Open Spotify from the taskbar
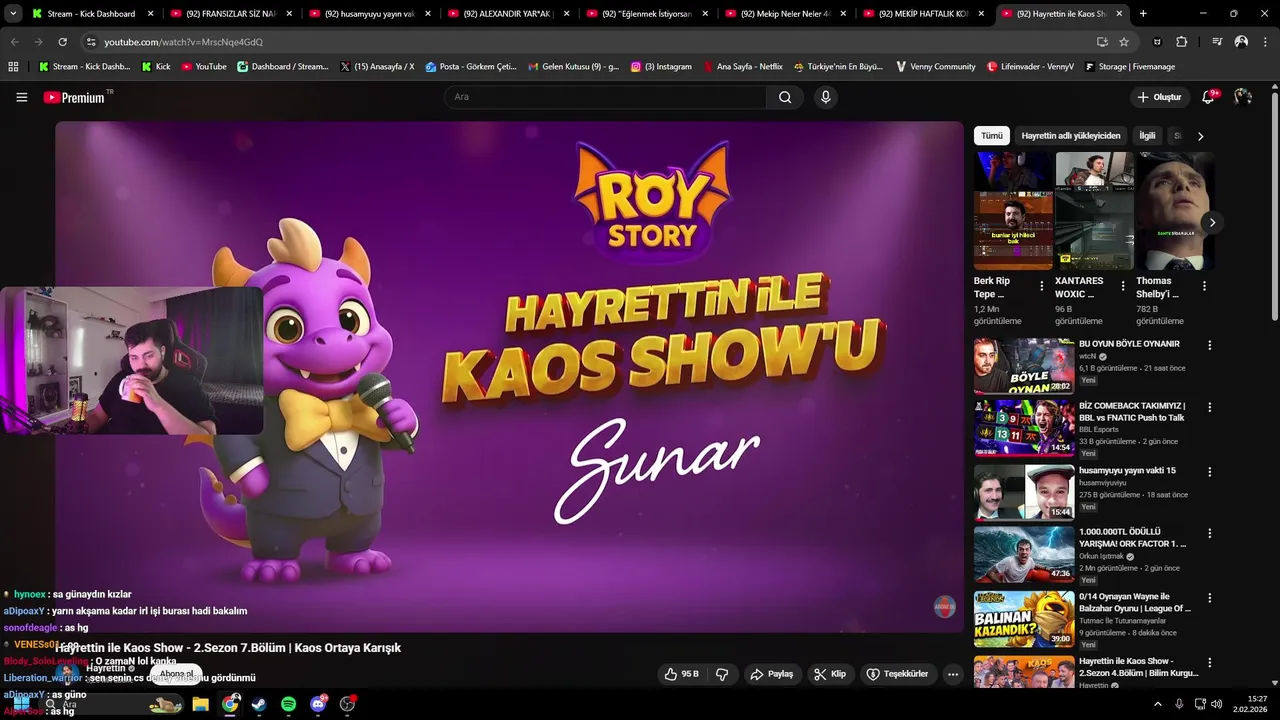The width and height of the screenshot is (1280, 720). (x=288, y=704)
